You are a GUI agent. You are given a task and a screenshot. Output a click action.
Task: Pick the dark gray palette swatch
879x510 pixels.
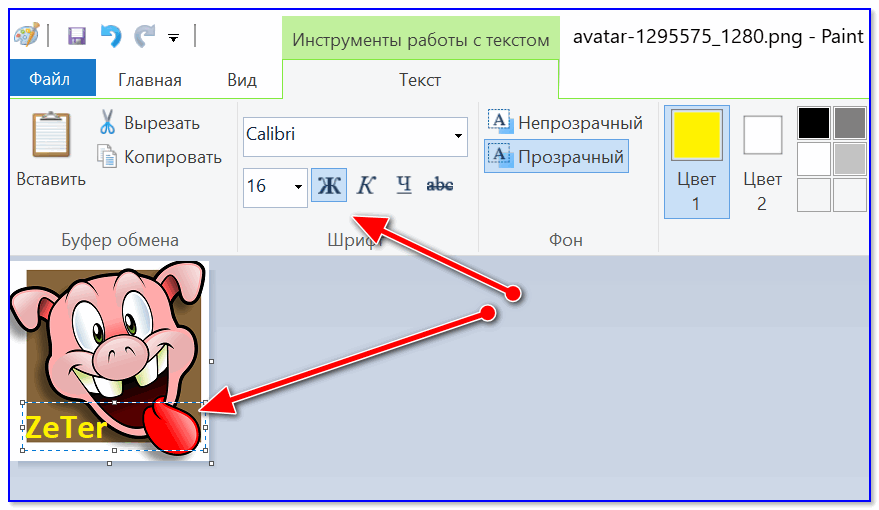tap(850, 123)
